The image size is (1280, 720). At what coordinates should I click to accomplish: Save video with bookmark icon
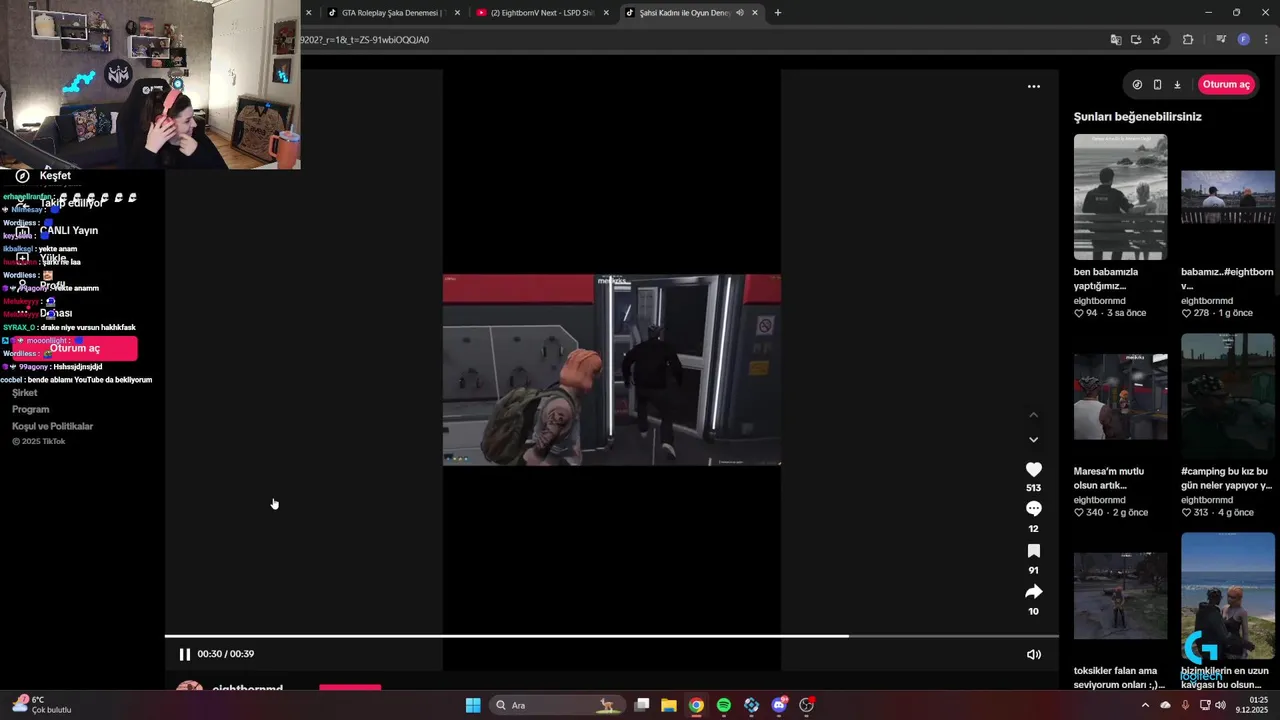tap(1033, 551)
